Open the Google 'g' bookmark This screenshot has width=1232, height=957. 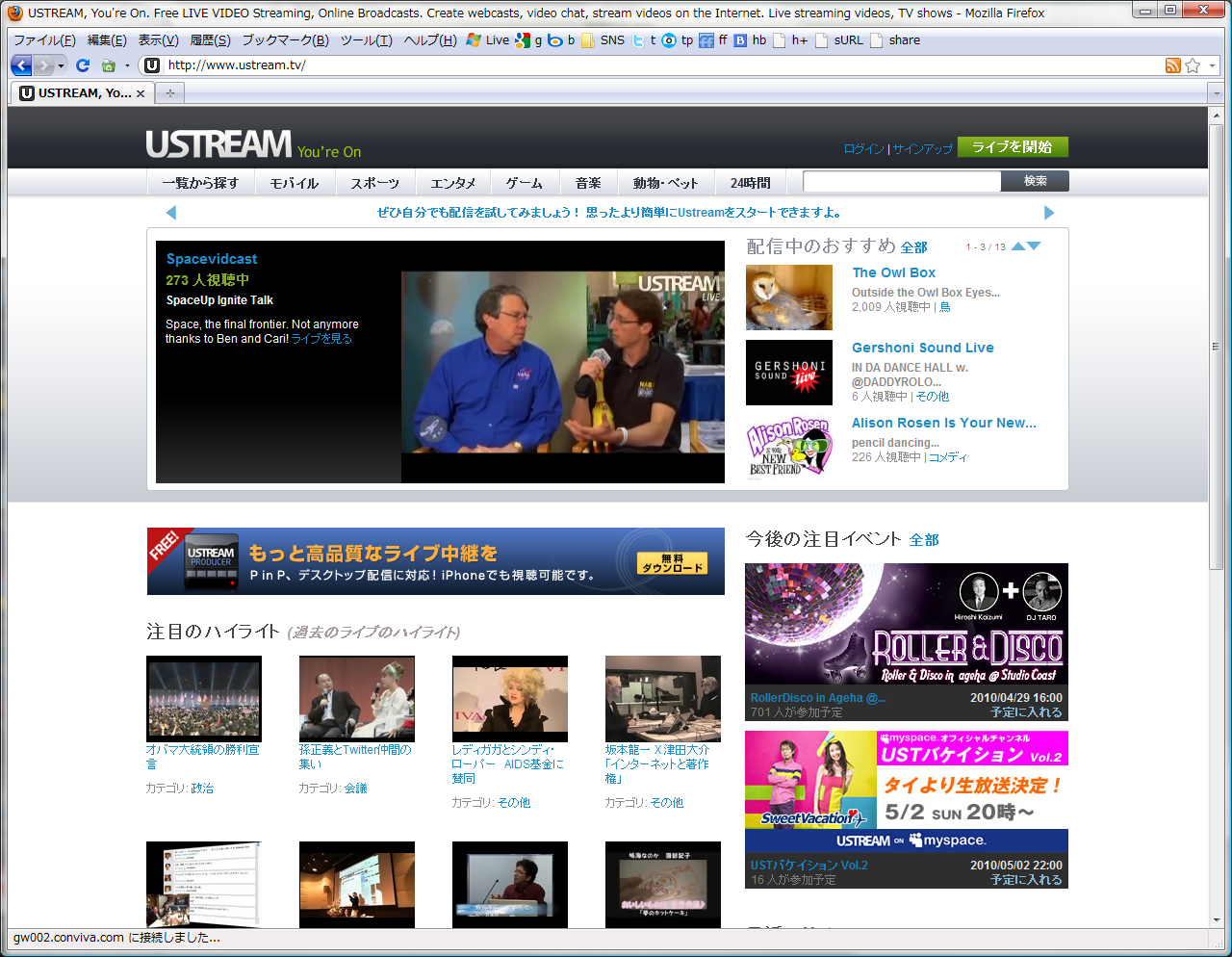pyautogui.click(x=529, y=40)
